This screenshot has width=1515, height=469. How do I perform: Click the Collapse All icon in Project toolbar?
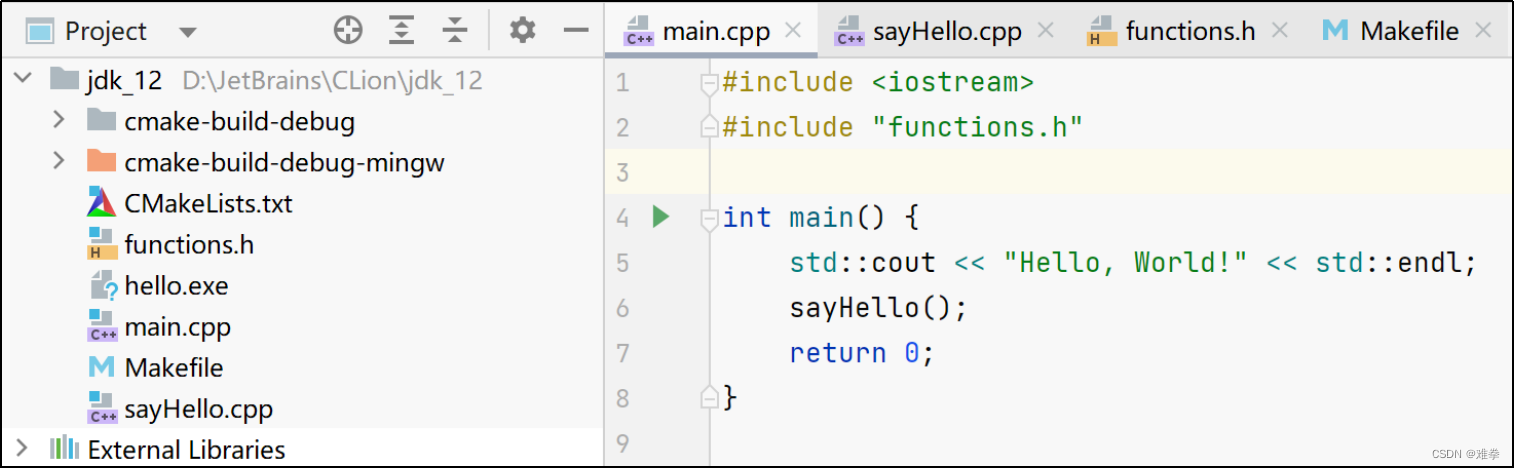455,31
